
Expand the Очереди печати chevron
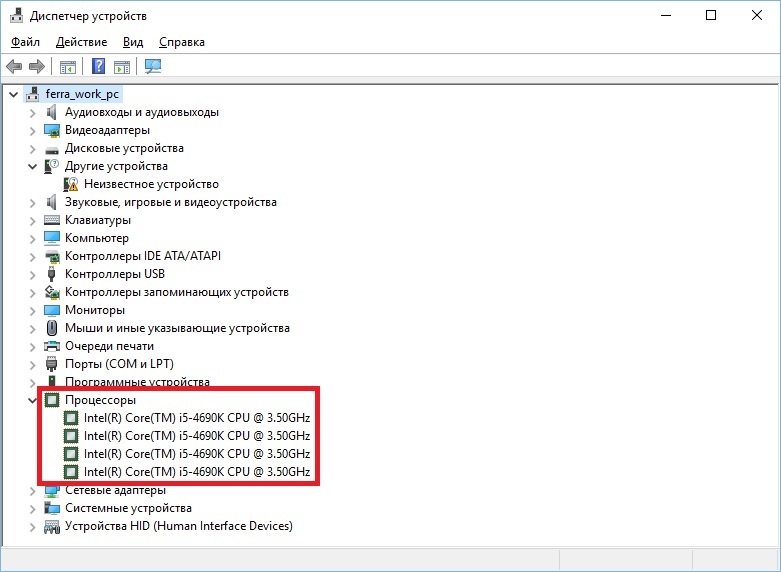point(32,347)
